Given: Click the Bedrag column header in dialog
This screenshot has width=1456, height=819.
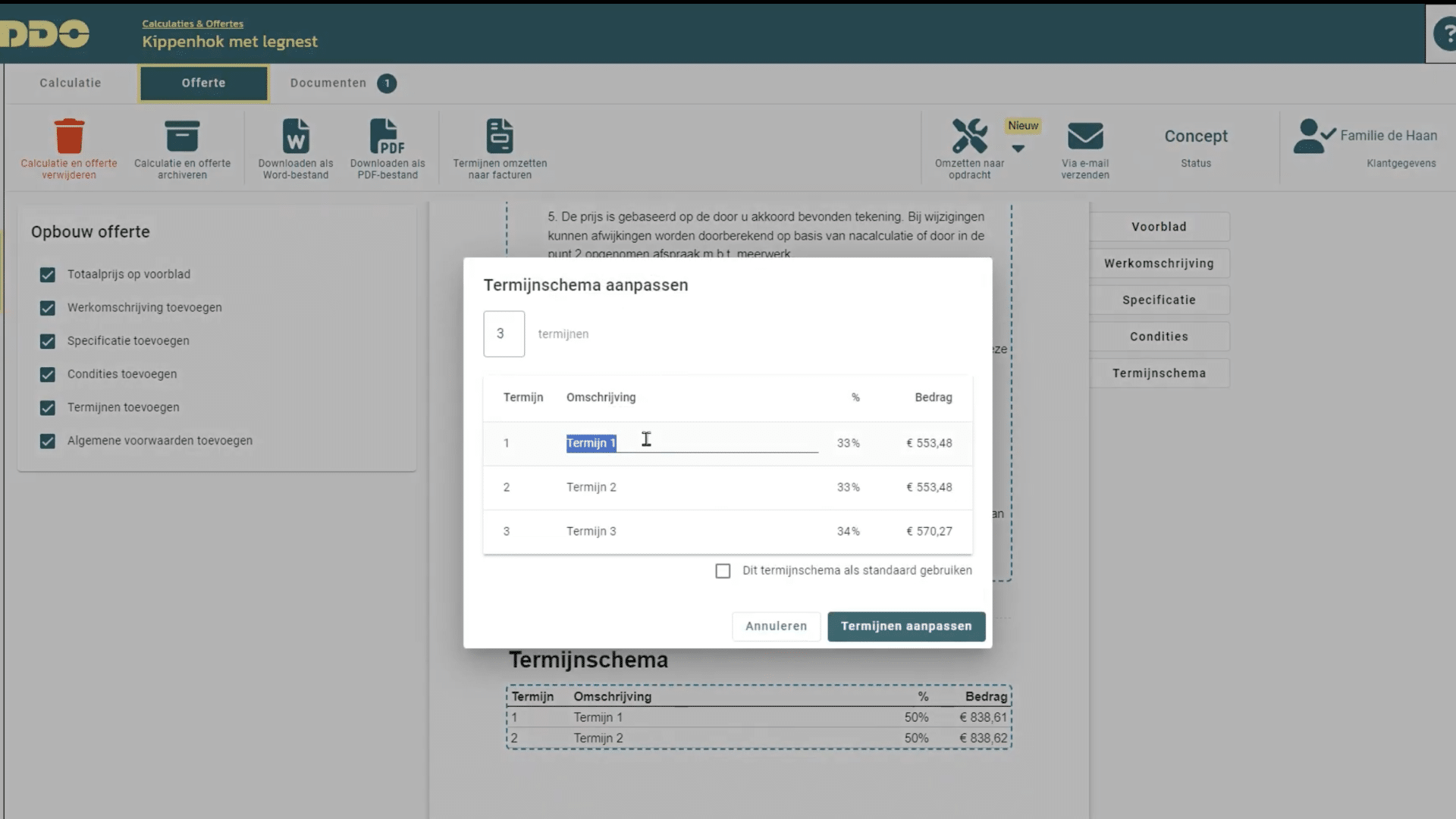Looking at the screenshot, I should coord(933,397).
